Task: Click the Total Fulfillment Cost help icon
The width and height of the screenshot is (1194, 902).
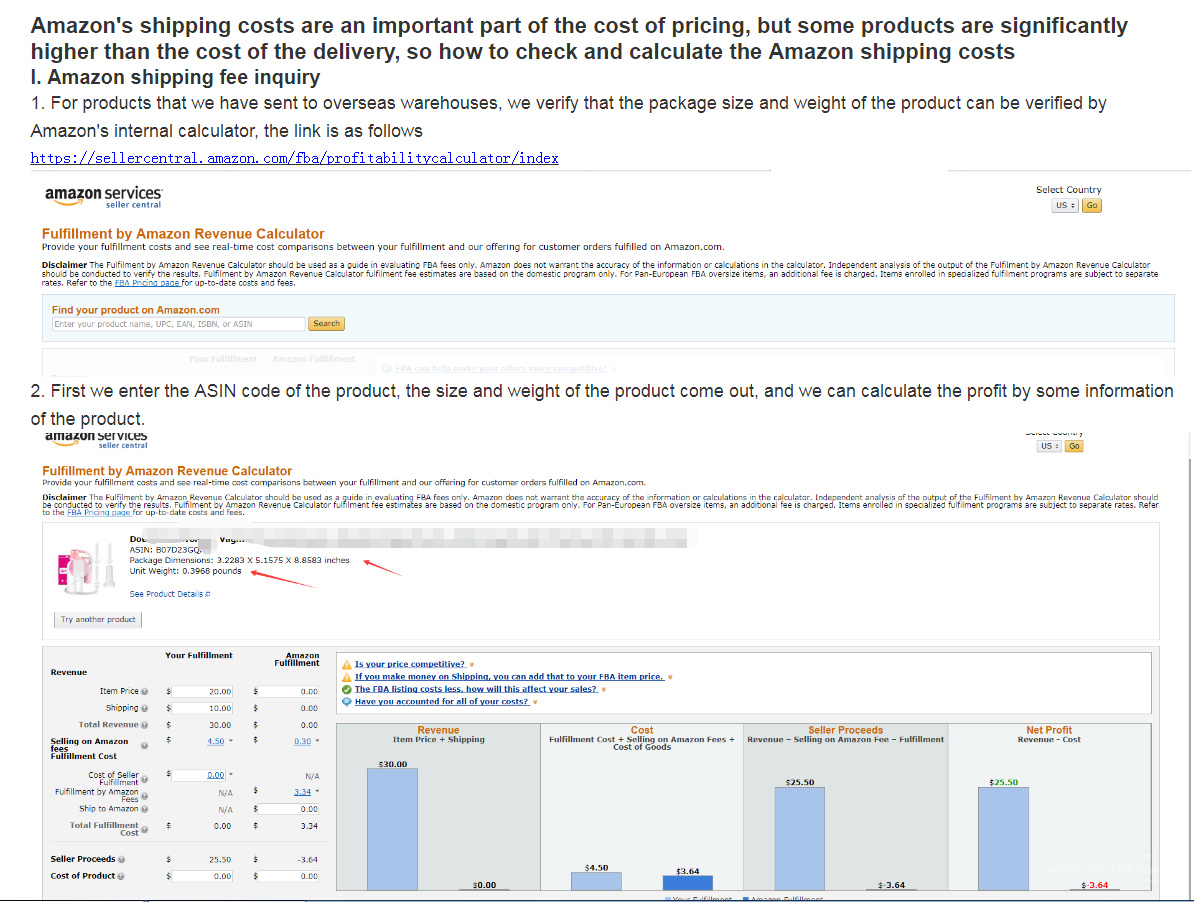Action: point(145,829)
